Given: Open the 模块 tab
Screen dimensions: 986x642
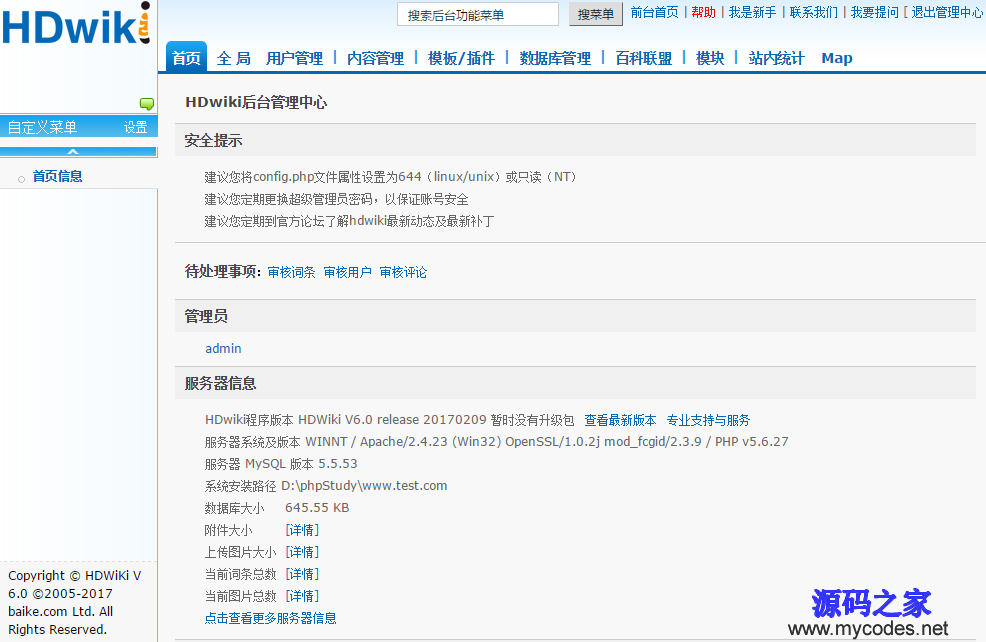Looking at the screenshot, I should 710,58.
